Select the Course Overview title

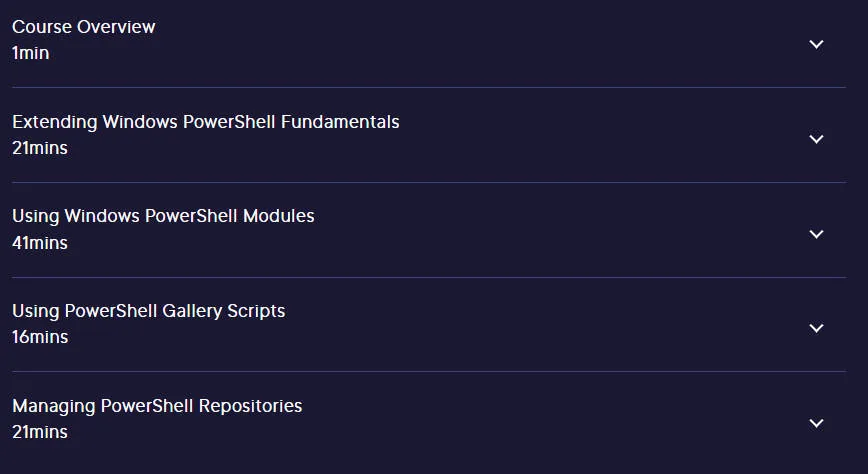tap(84, 27)
